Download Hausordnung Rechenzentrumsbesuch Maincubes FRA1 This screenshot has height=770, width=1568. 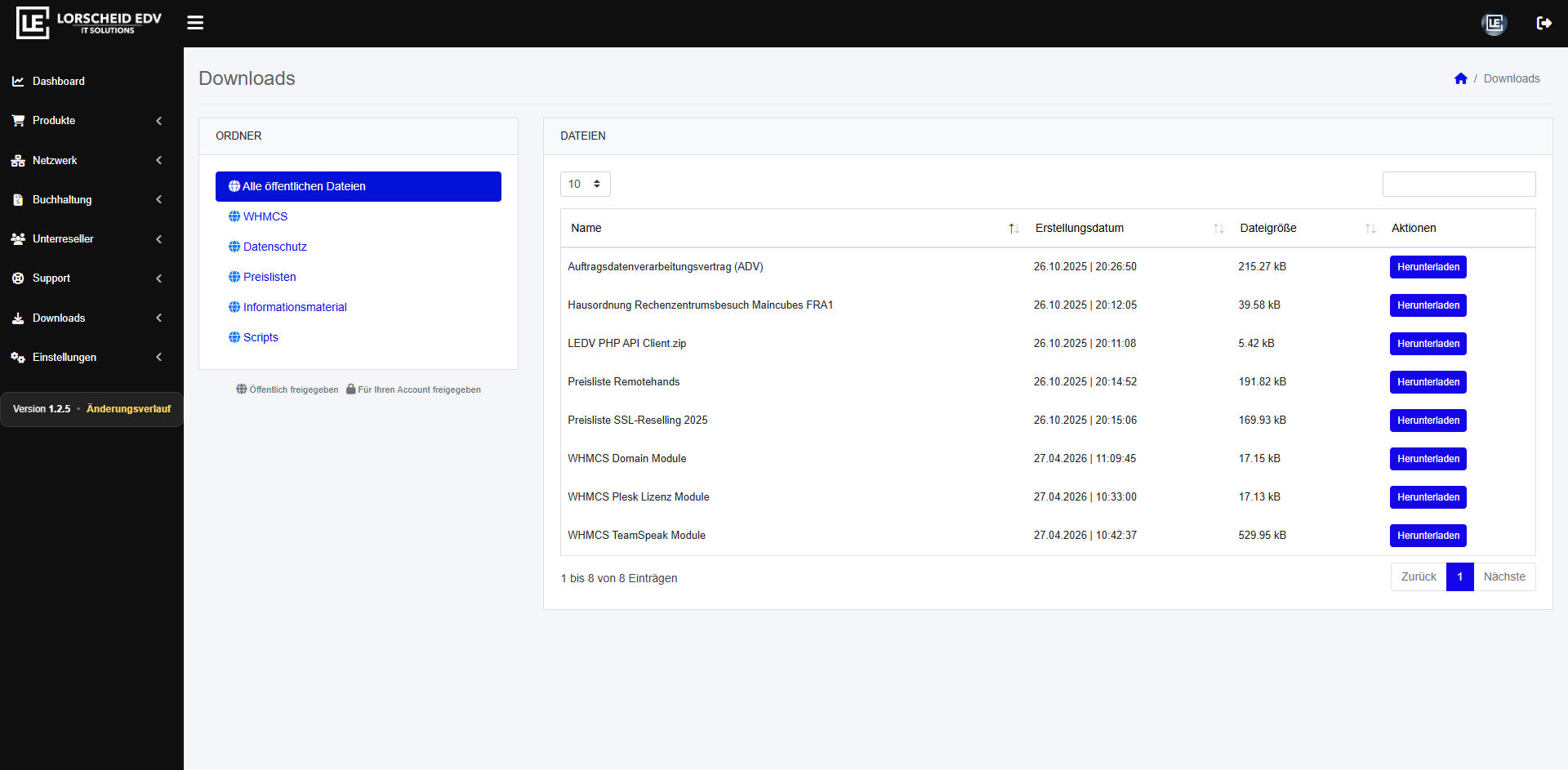[1428, 305]
